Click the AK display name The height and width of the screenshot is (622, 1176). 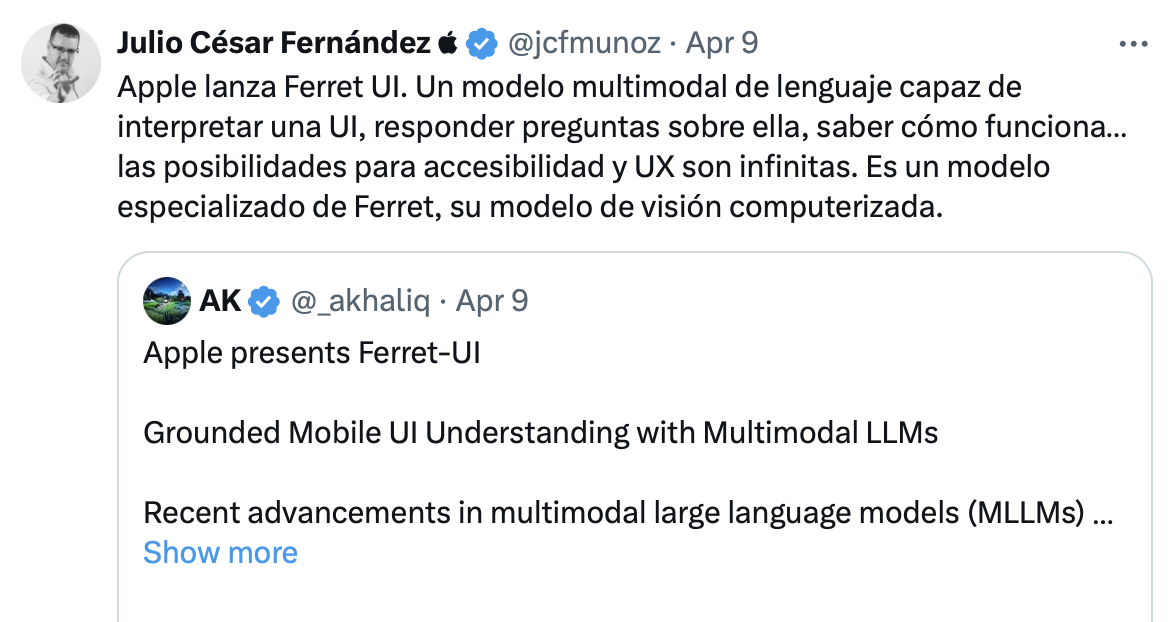pos(220,301)
